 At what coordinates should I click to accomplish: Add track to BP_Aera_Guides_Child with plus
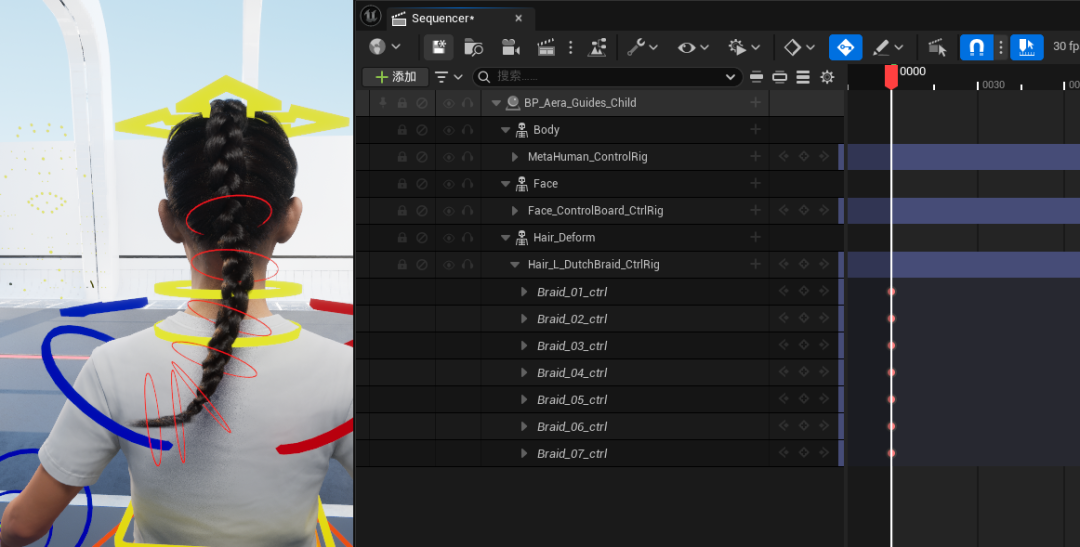click(x=756, y=103)
